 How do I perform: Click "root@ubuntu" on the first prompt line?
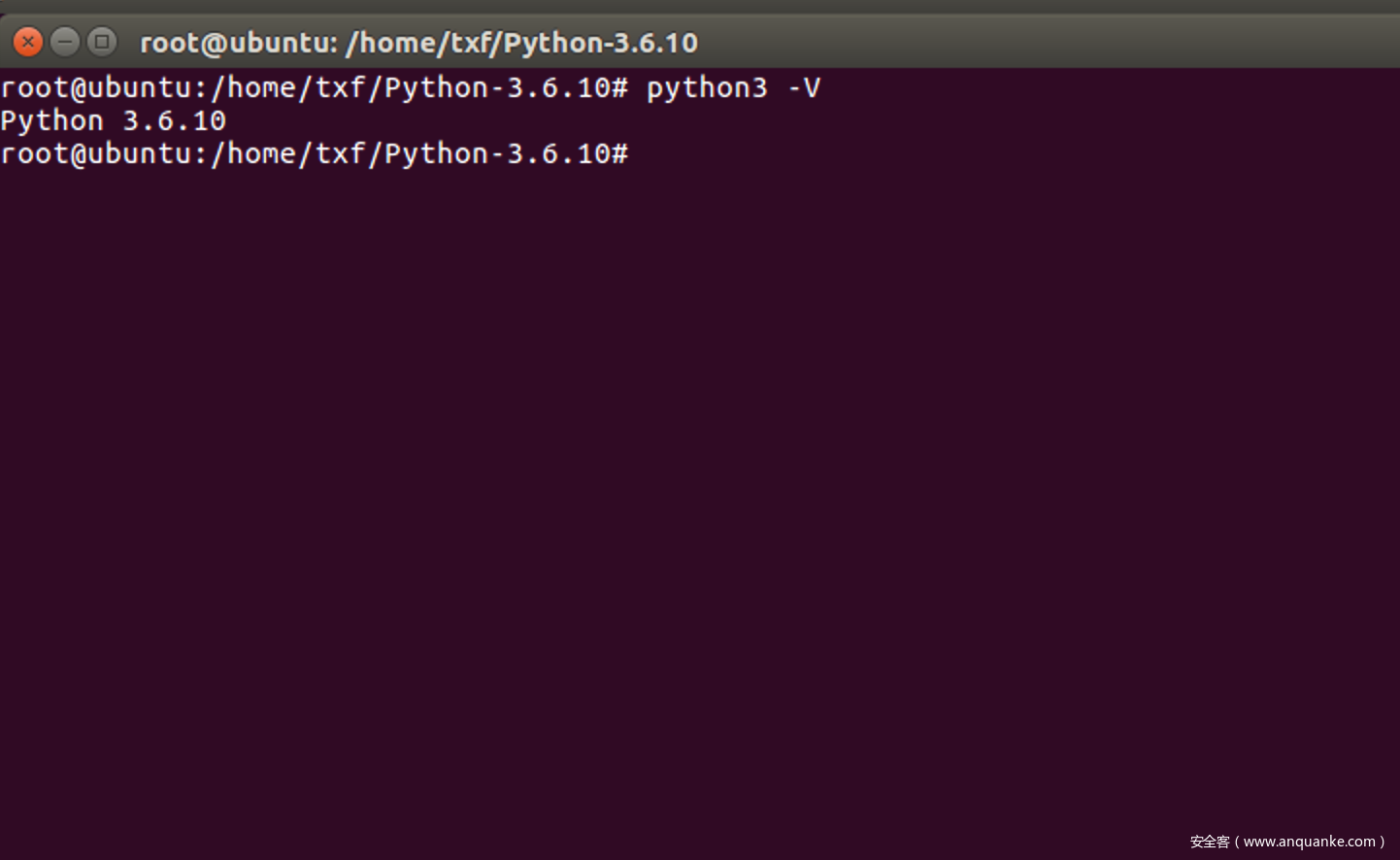[x=97, y=88]
